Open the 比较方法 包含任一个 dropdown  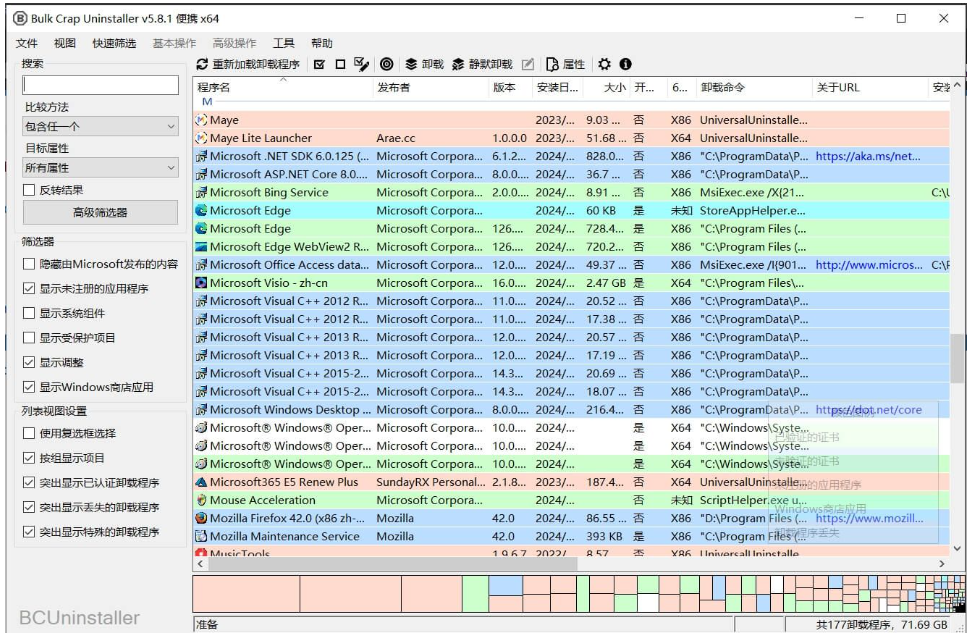pyautogui.click(x=101, y=127)
